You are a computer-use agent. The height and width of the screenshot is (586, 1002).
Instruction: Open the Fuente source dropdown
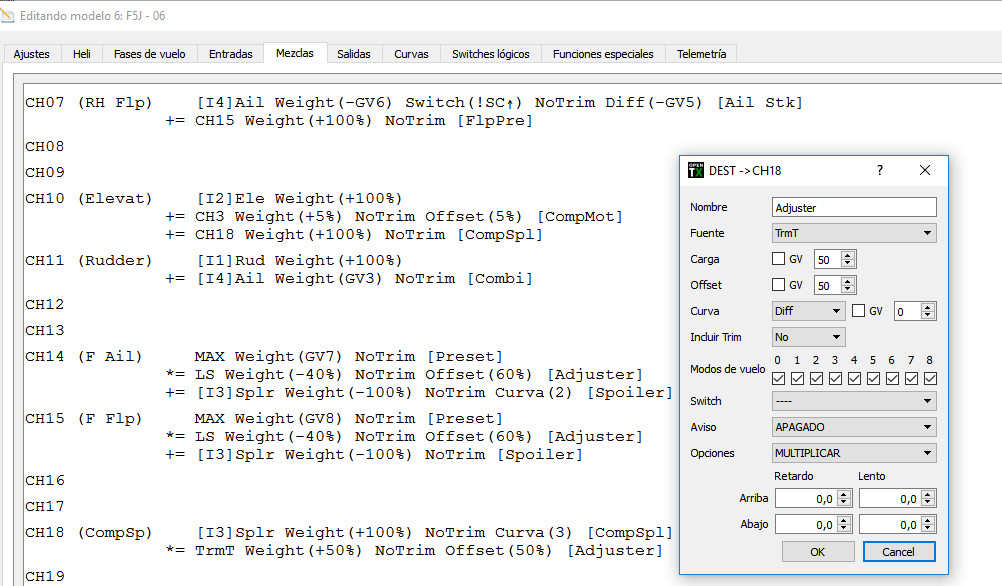pyautogui.click(x=854, y=233)
